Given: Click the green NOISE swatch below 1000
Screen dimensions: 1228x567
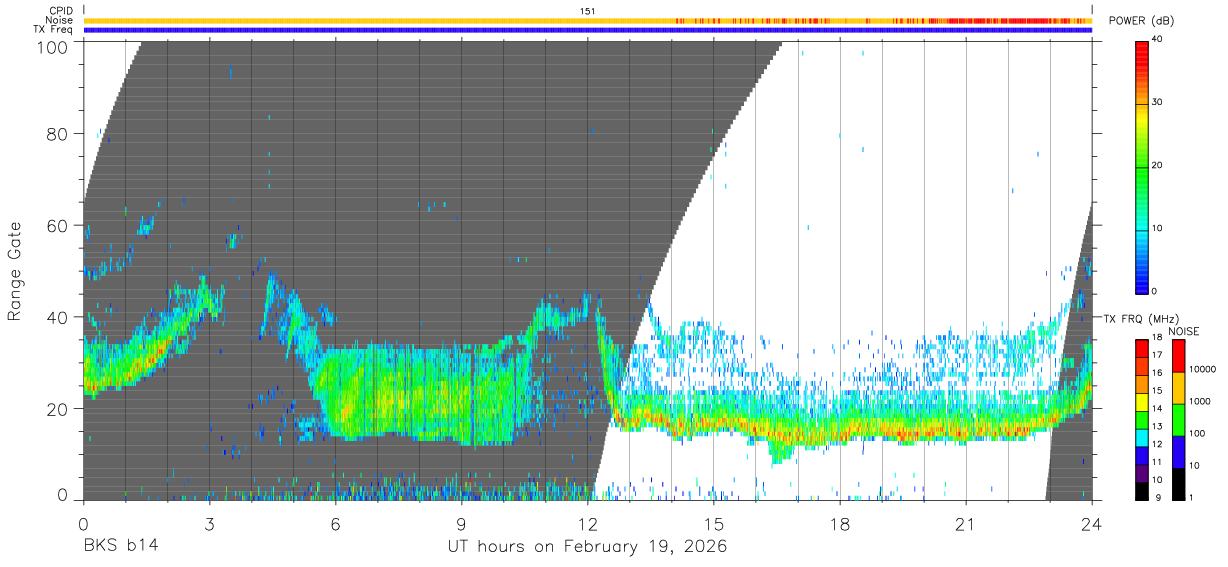Looking at the screenshot, I should [x=1177, y=420].
